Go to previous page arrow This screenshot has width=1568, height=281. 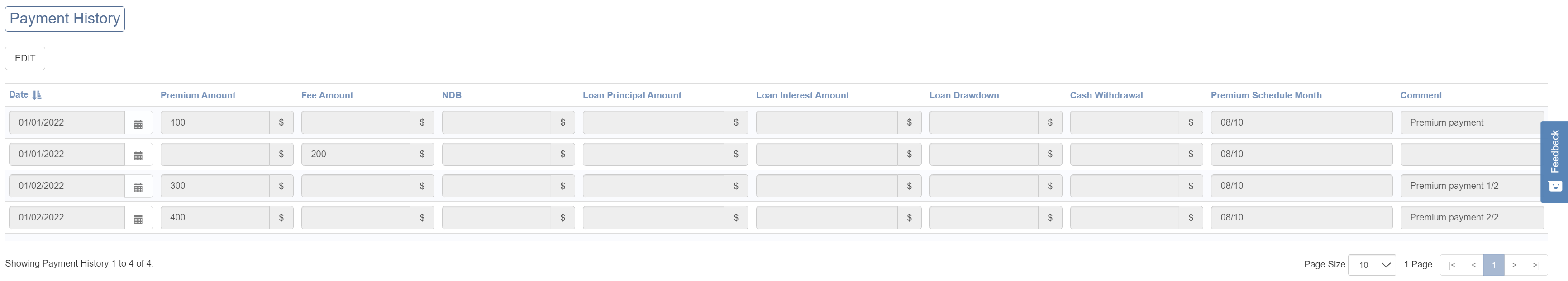[x=1473, y=265]
